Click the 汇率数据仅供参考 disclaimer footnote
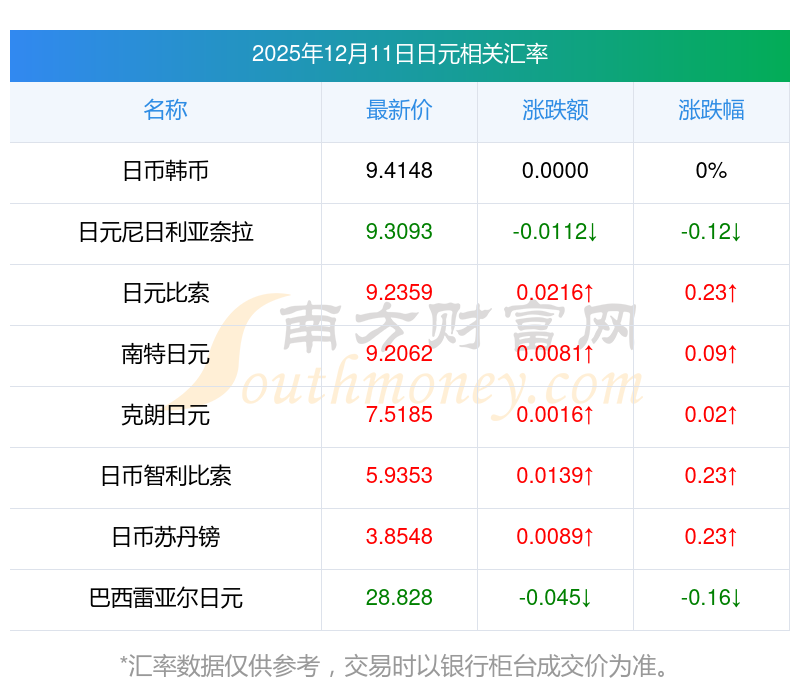The width and height of the screenshot is (800, 697). click(x=400, y=665)
